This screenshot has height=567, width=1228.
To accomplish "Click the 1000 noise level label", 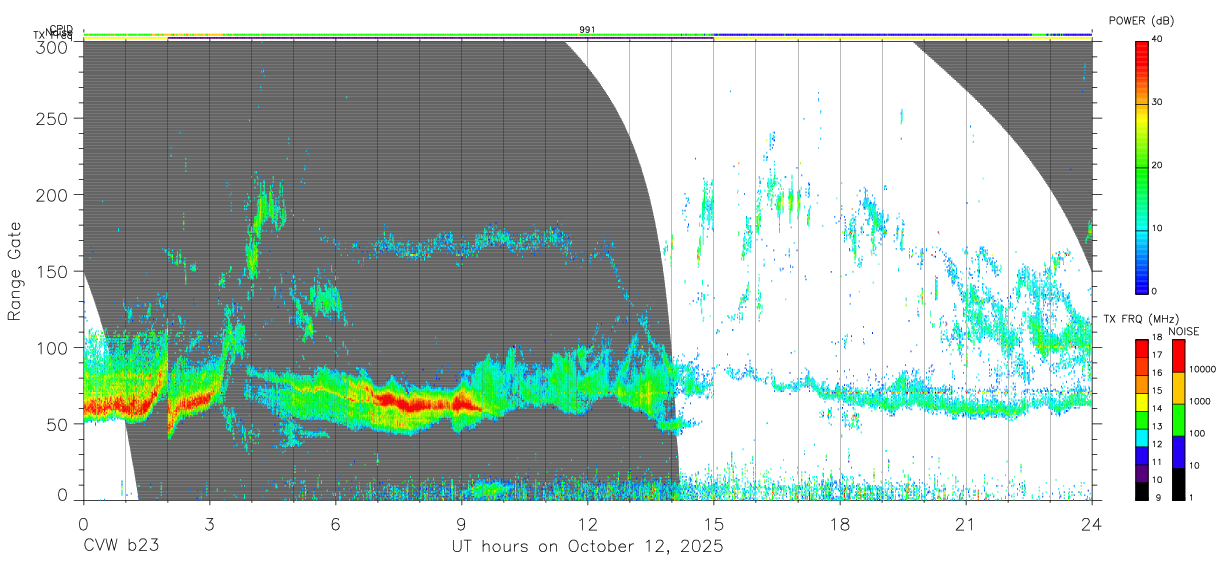I will [x=1200, y=401].
